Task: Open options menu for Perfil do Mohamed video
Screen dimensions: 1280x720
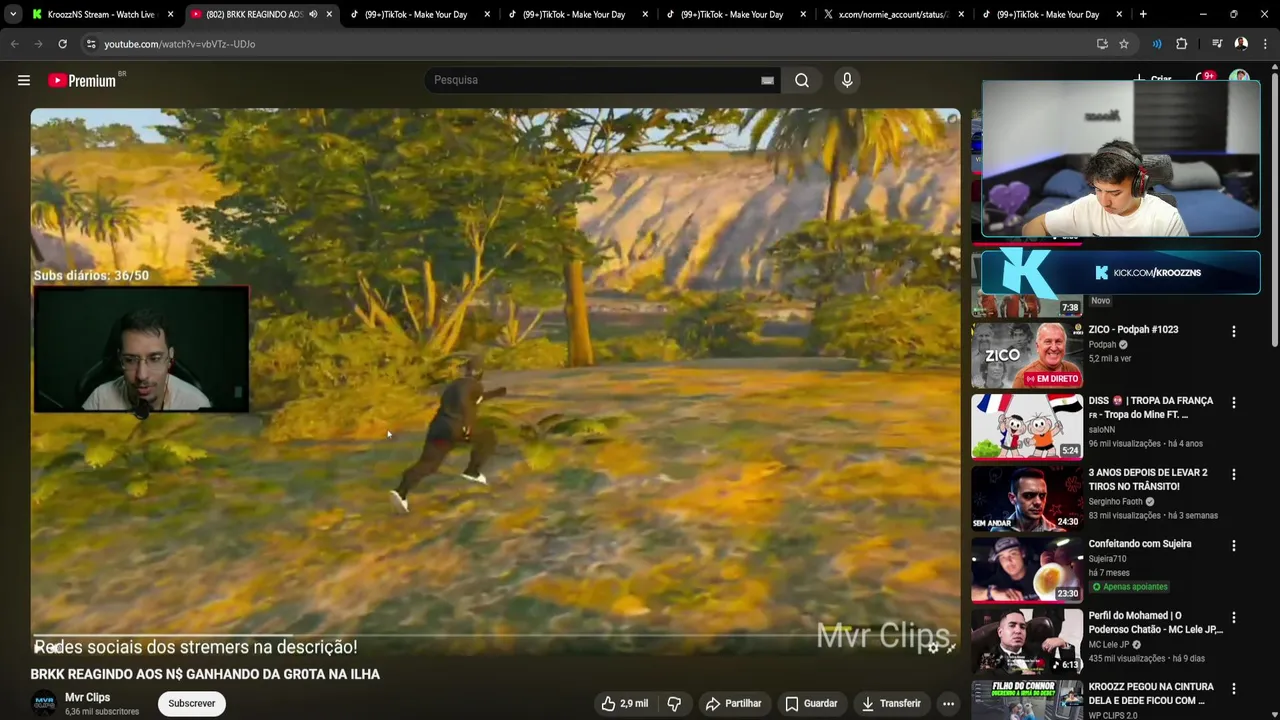Action: point(1233,617)
